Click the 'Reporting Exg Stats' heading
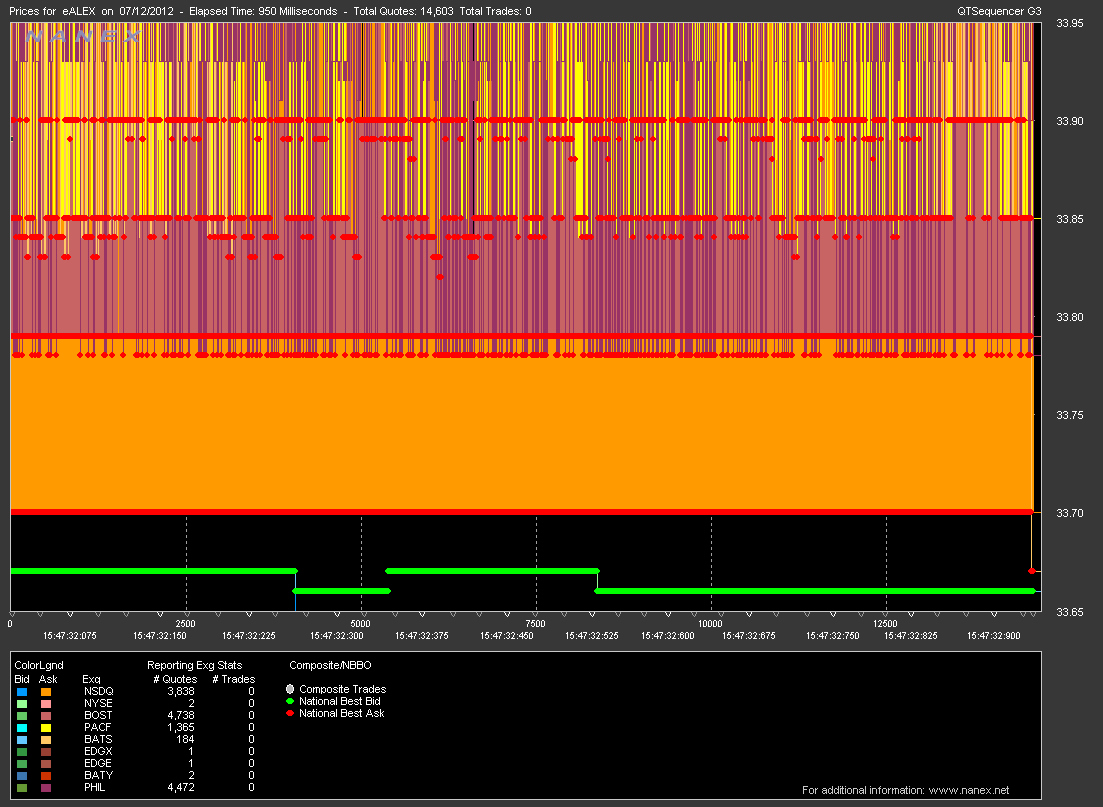 click(x=194, y=665)
